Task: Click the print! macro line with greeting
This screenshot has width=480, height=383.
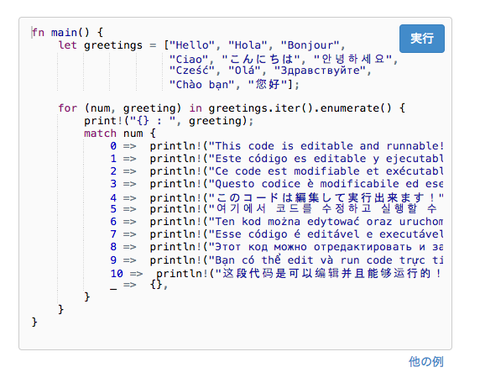Action: (168, 121)
